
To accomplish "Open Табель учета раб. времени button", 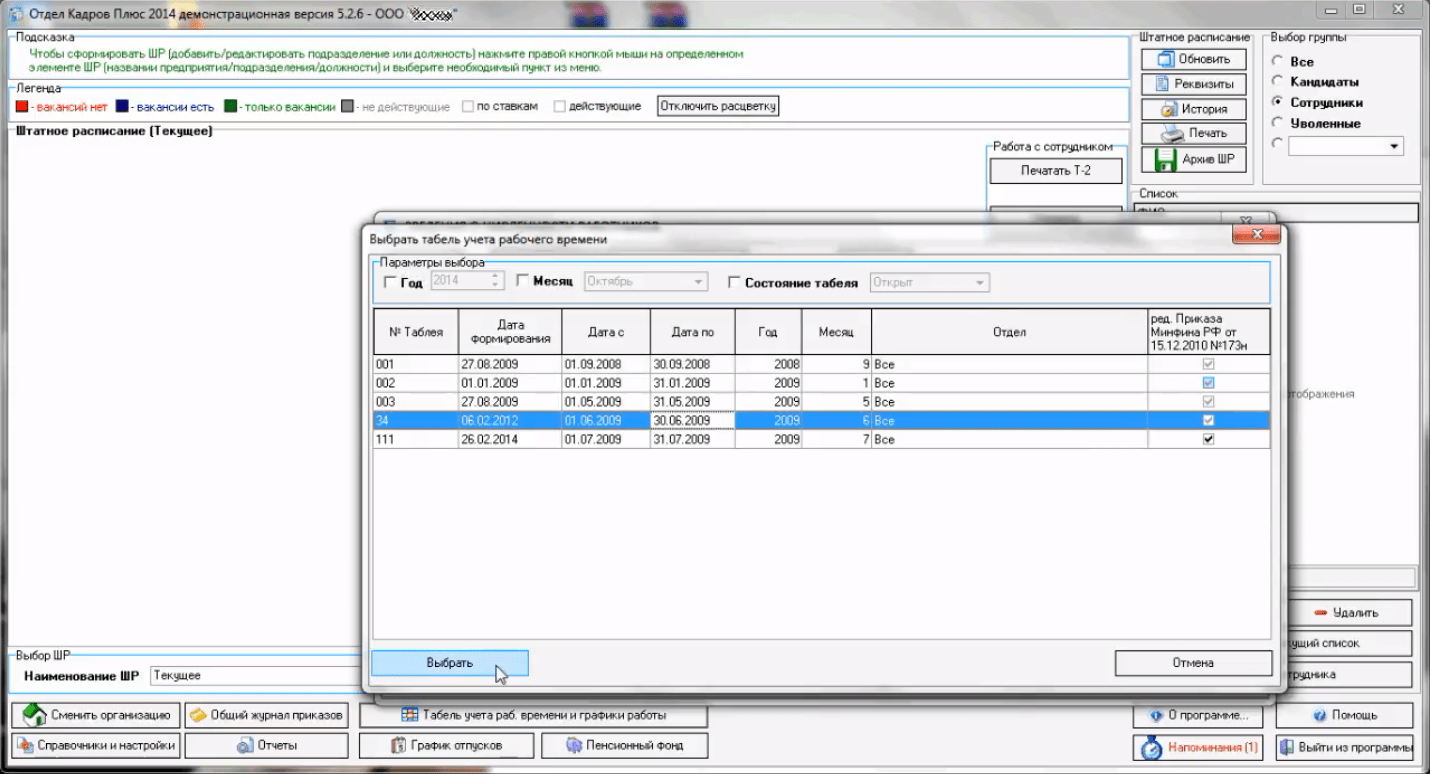I will [533, 715].
